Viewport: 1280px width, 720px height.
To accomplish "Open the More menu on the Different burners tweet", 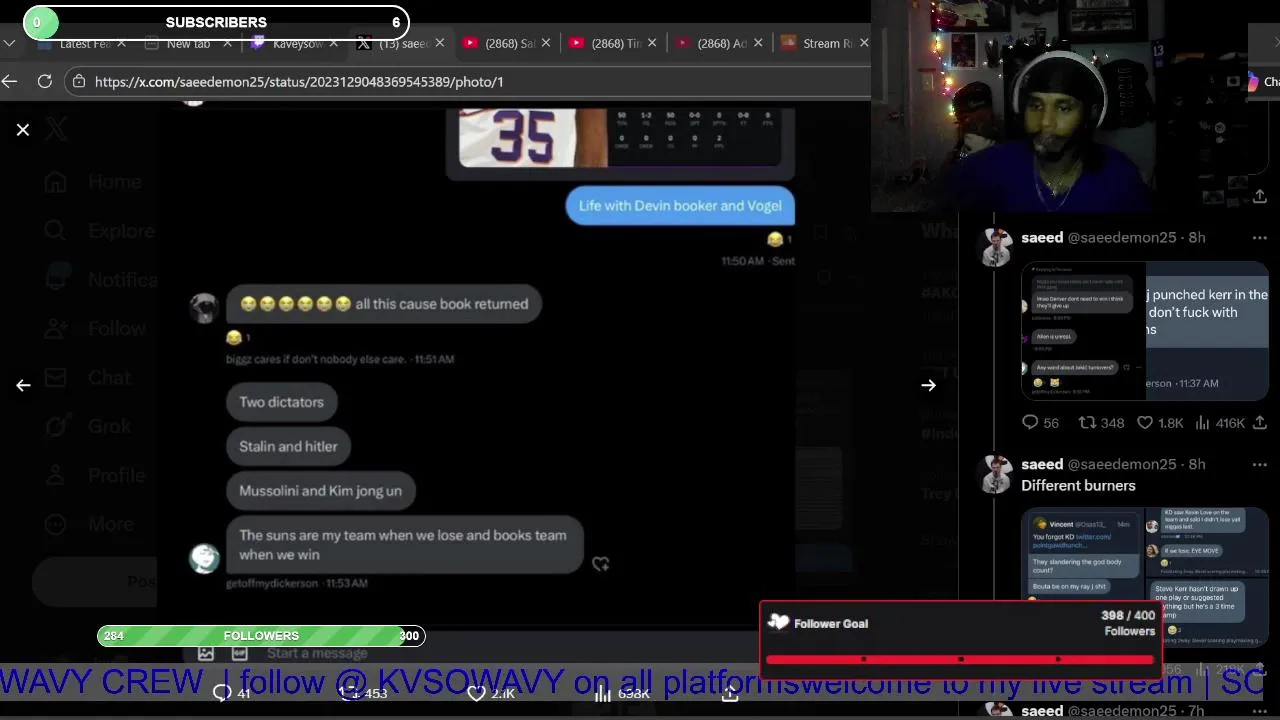I will [1260, 465].
